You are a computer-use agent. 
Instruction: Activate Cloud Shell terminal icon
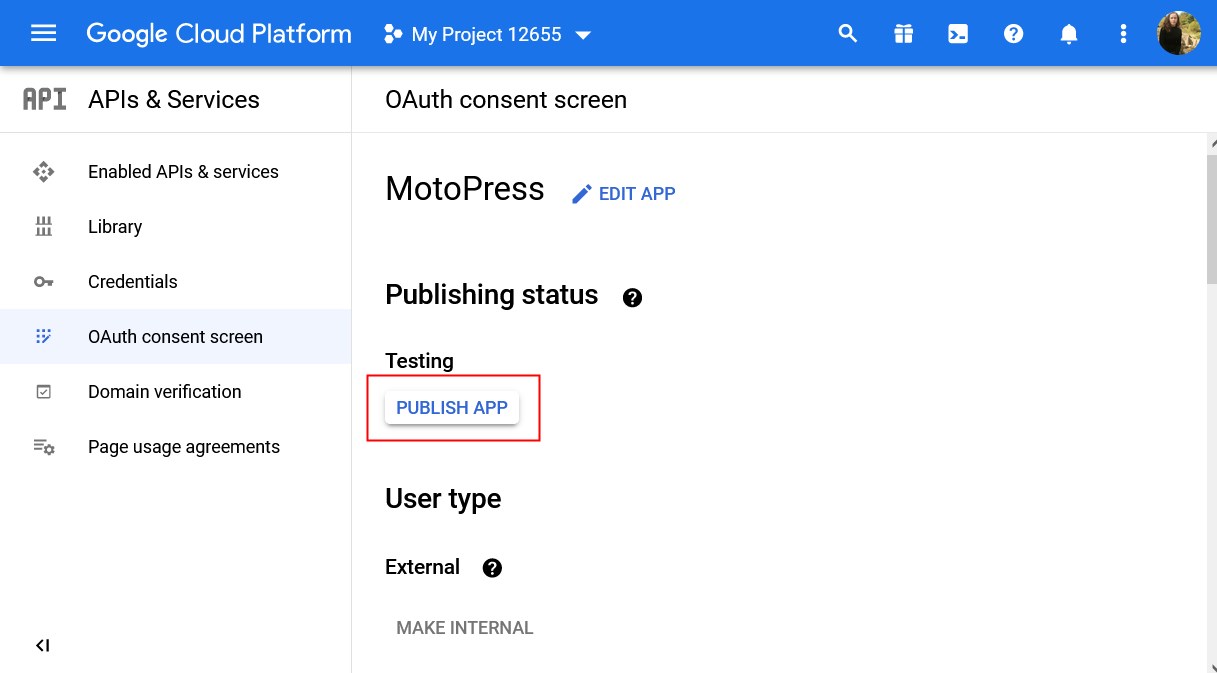point(958,34)
